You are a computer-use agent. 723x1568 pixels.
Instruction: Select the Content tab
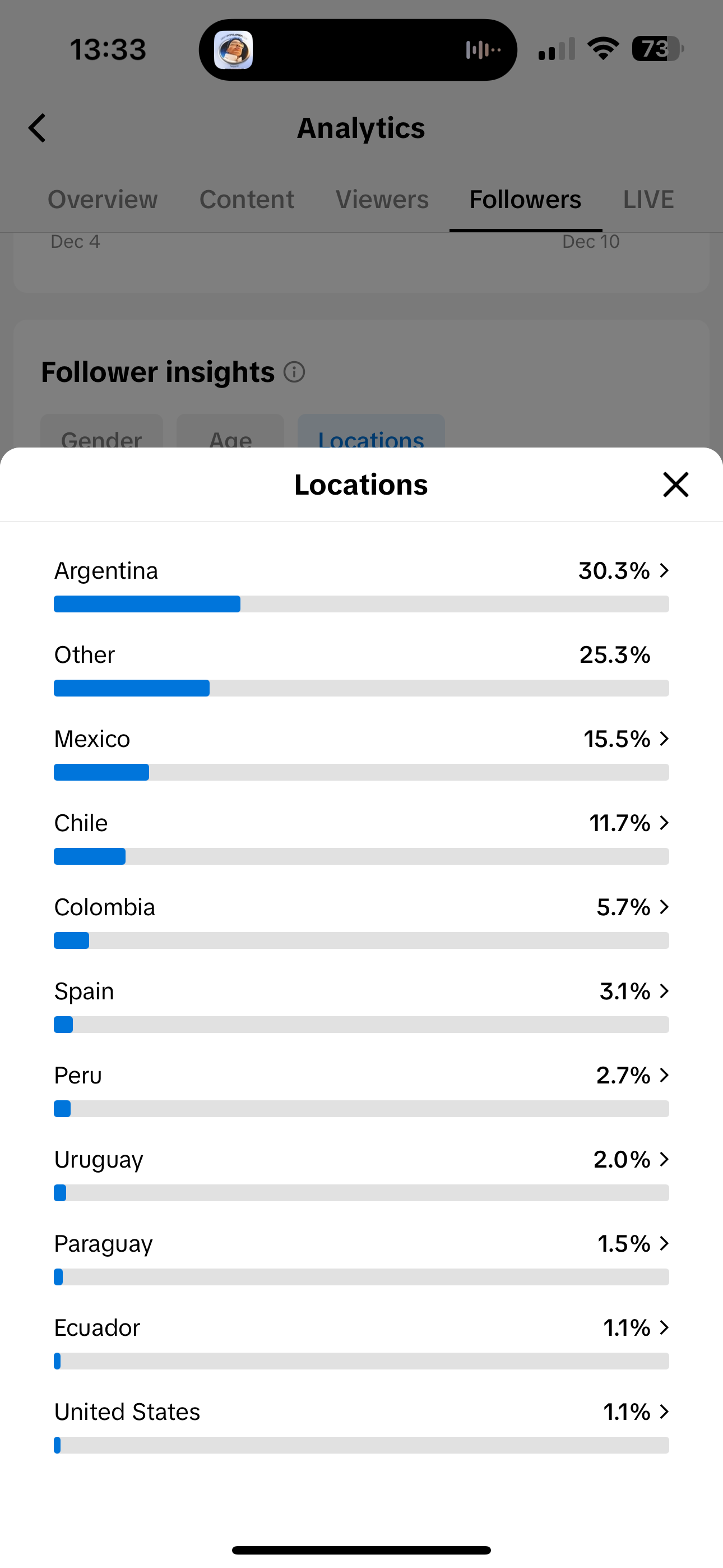[247, 200]
